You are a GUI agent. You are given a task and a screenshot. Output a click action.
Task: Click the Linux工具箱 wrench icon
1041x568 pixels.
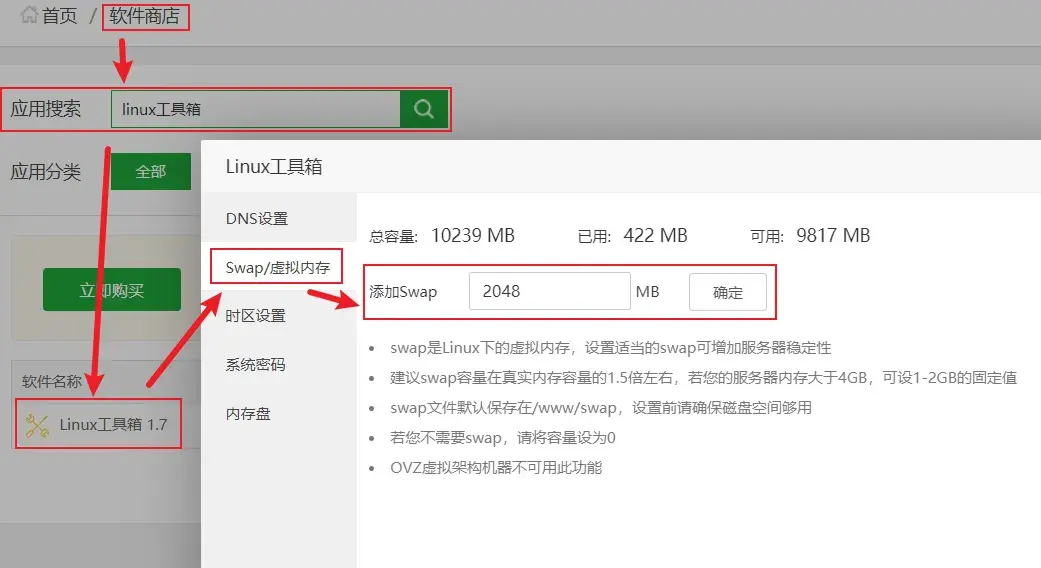pyautogui.click(x=37, y=425)
